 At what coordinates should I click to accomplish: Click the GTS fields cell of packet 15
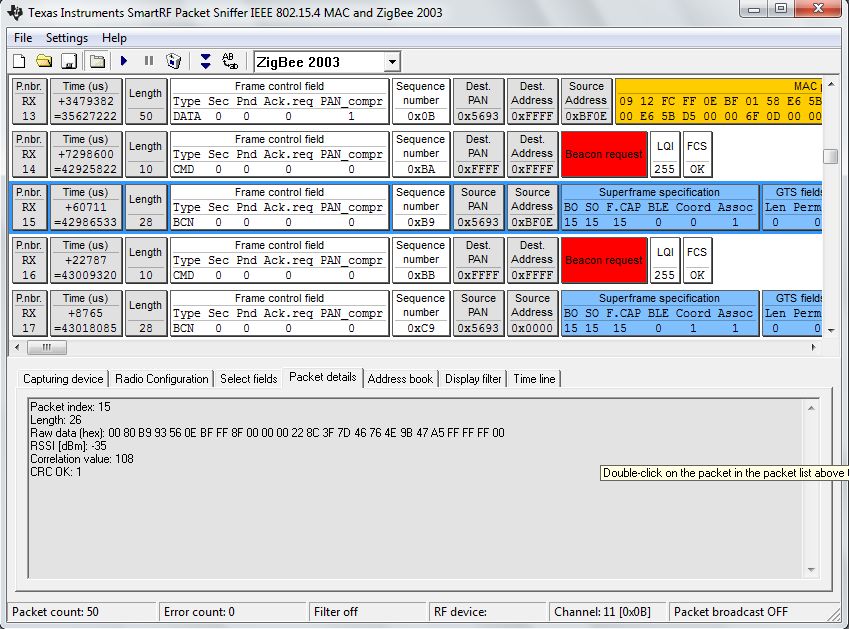[x=792, y=207]
